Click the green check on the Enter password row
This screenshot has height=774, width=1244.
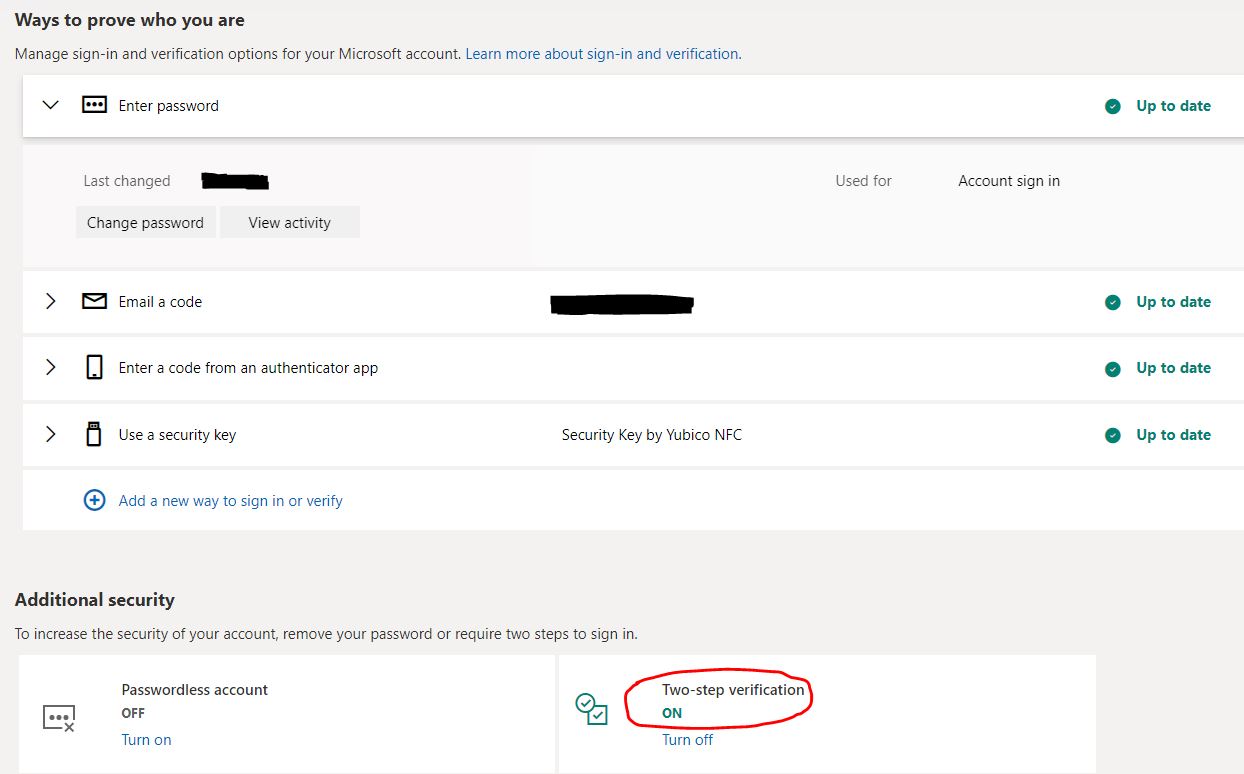[1113, 106]
